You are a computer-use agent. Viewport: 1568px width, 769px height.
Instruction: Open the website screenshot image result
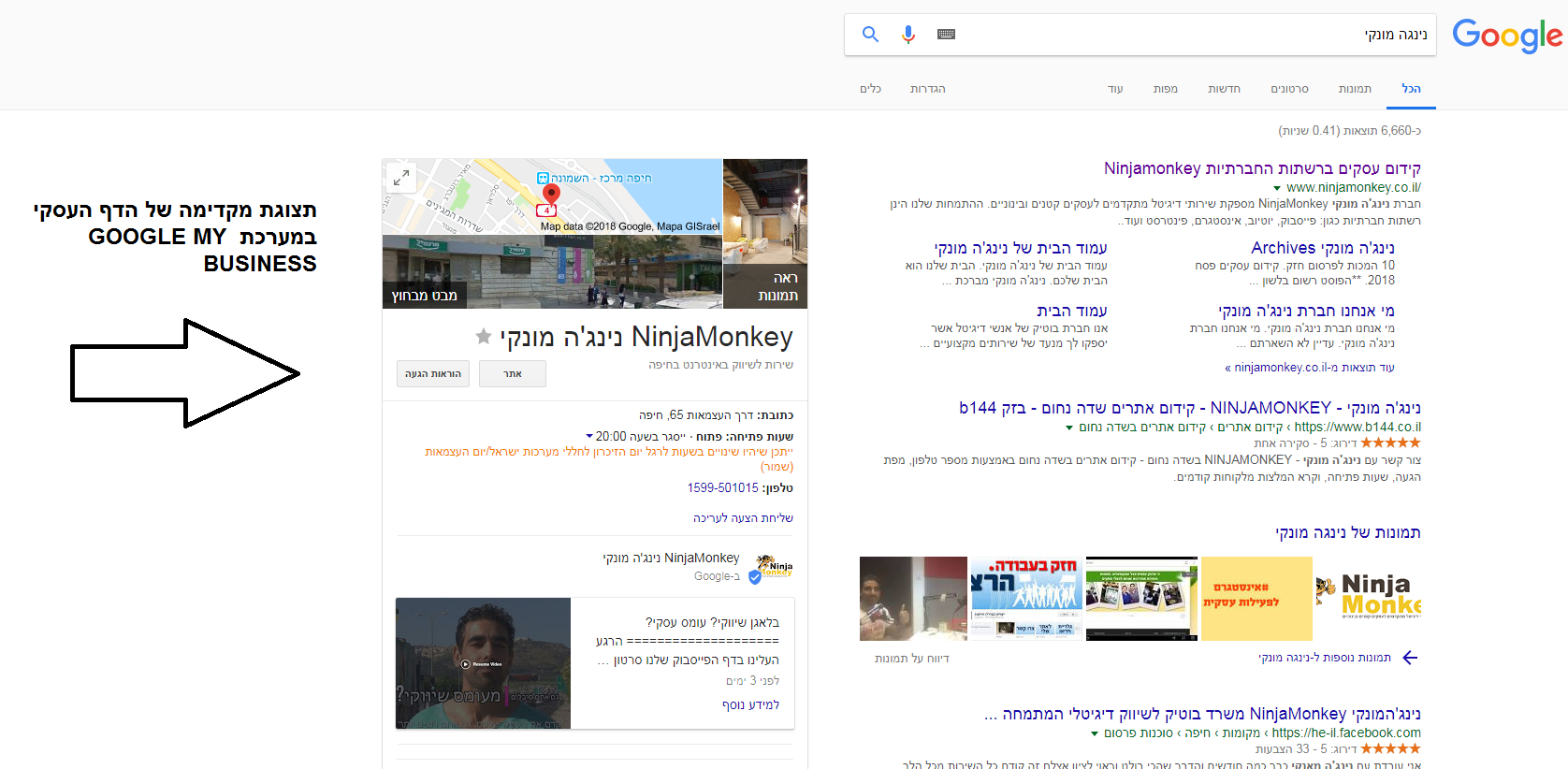pyautogui.click(x=1141, y=599)
